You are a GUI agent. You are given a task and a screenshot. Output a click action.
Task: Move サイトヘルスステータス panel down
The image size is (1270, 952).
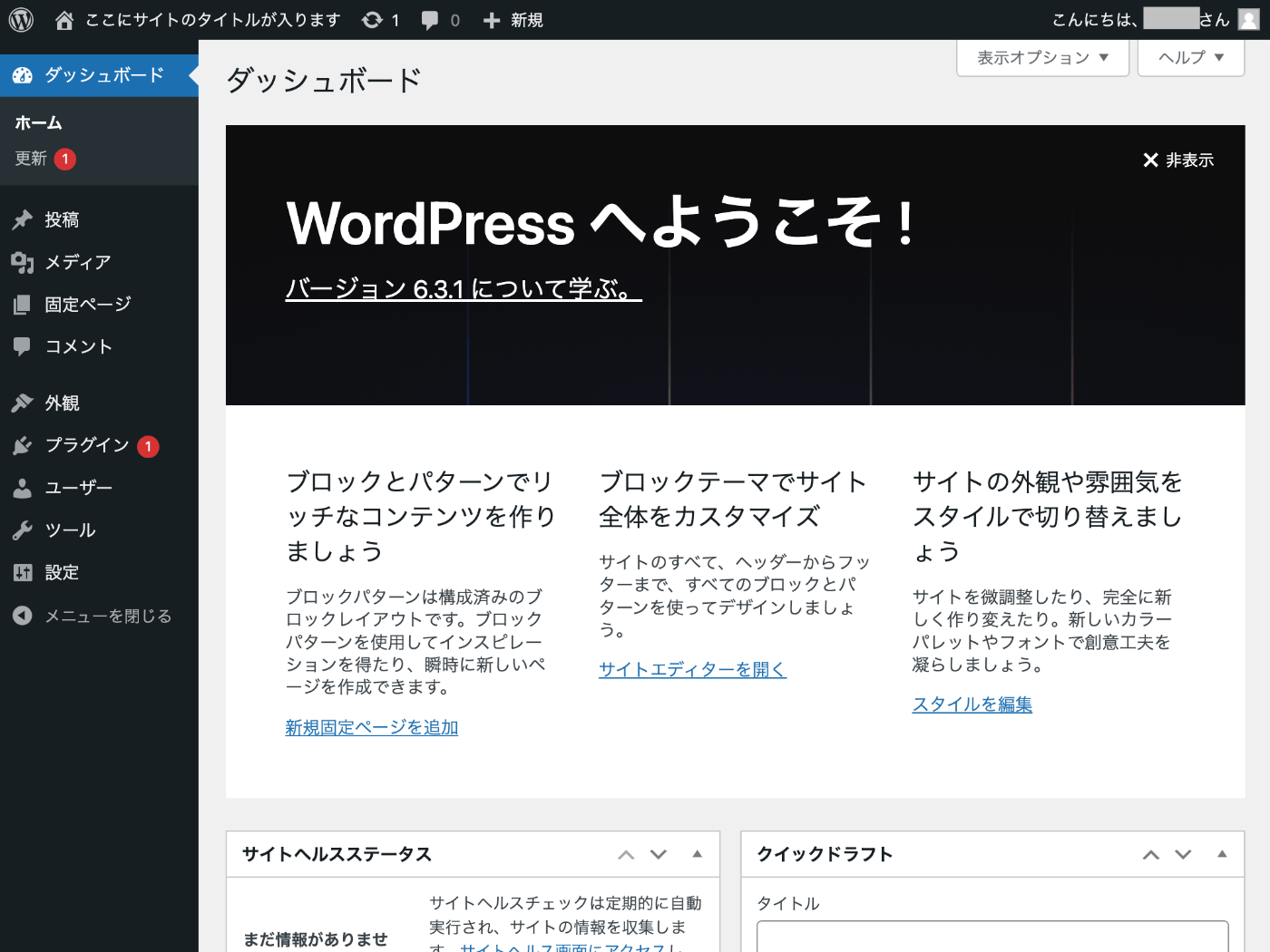click(x=659, y=855)
